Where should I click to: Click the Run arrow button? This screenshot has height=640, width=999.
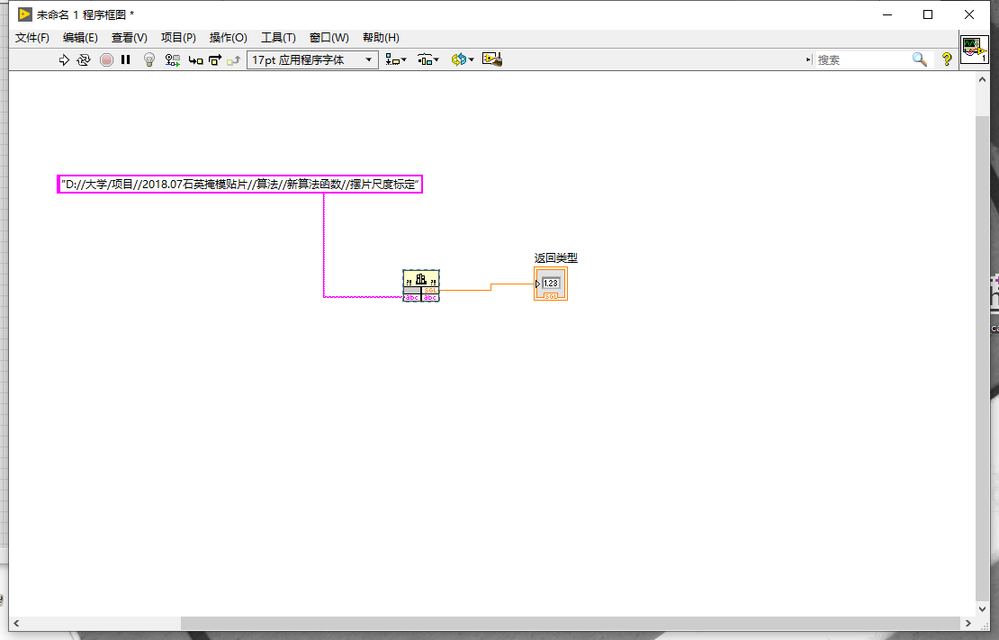[64, 60]
